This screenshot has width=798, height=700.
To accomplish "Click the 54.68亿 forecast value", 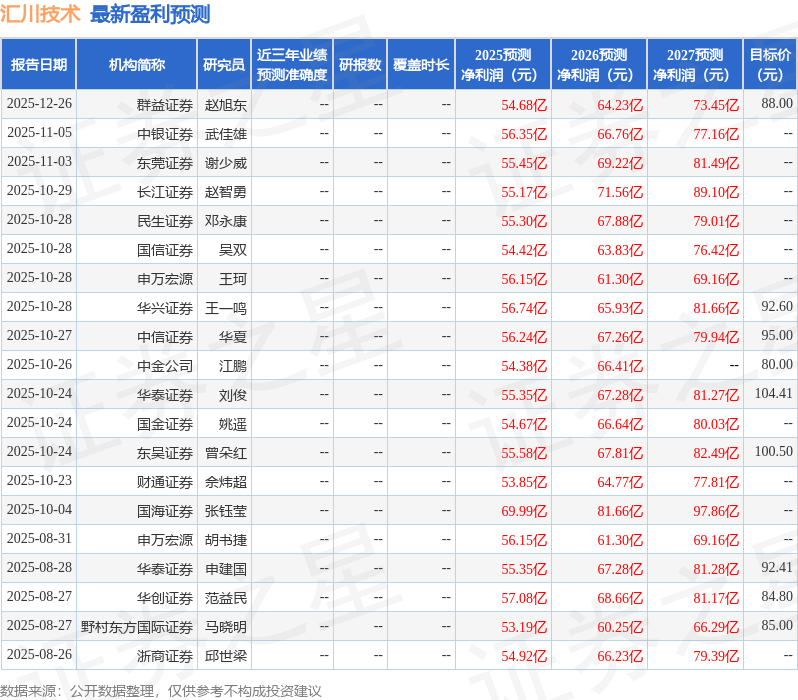I will (x=524, y=105).
